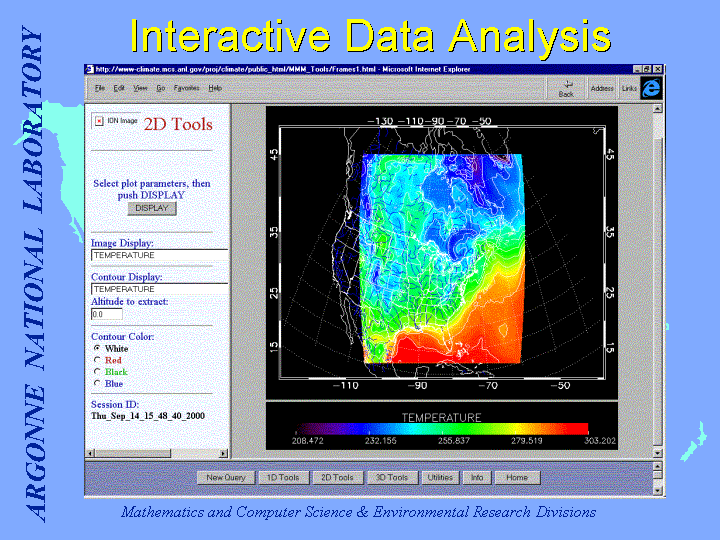Click the left panel scroll-left arrow
The width and height of the screenshot is (720, 540).
[x=91, y=453]
